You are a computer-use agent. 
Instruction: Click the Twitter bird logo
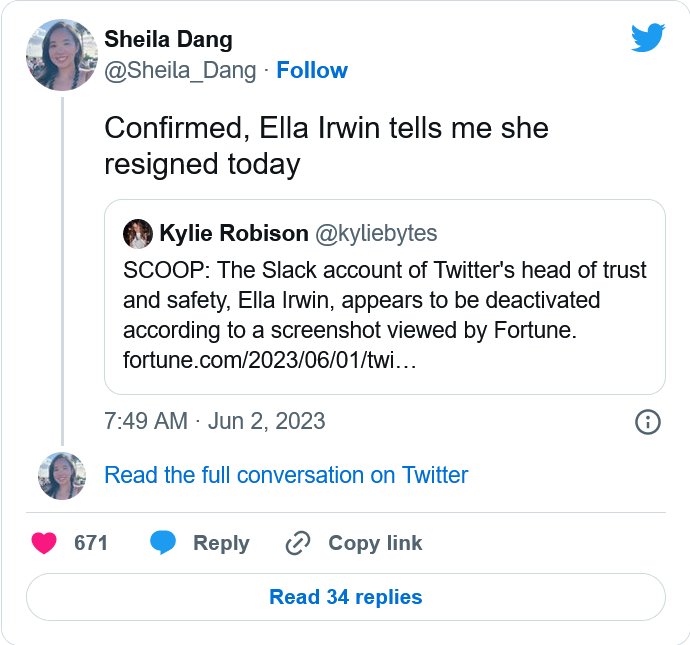(647, 38)
